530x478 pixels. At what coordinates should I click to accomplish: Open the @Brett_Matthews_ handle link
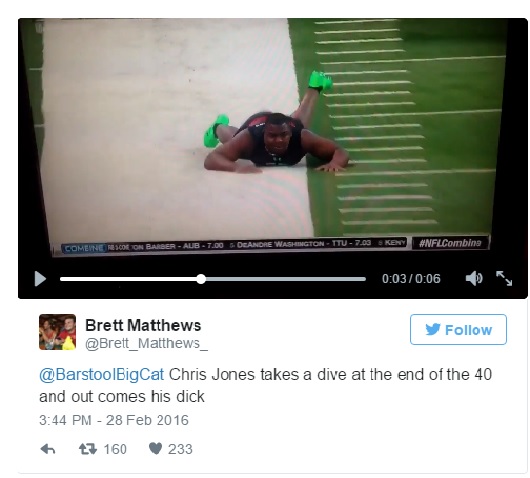pos(146,343)
